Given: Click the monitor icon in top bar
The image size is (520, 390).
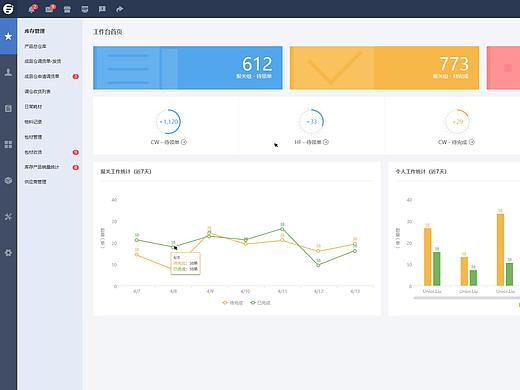Looking at the screenshot, I should tap(85, 9).
